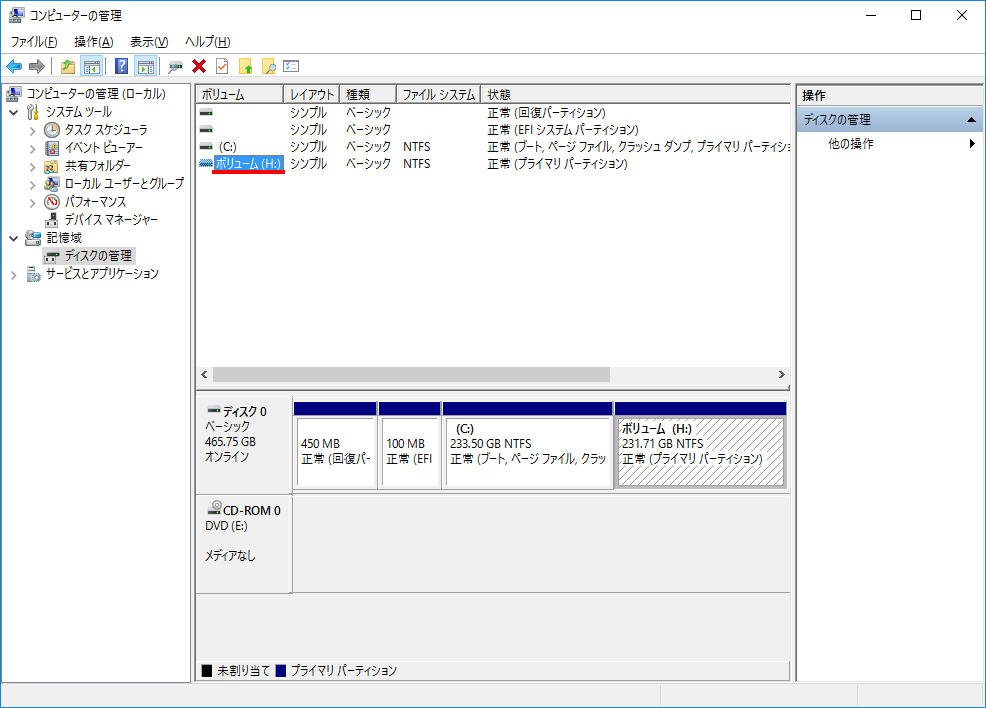The height and width of the screenshot is (708, 986).
Task: Open the ヘルプ(H) menu
Action: pos(208,41)
